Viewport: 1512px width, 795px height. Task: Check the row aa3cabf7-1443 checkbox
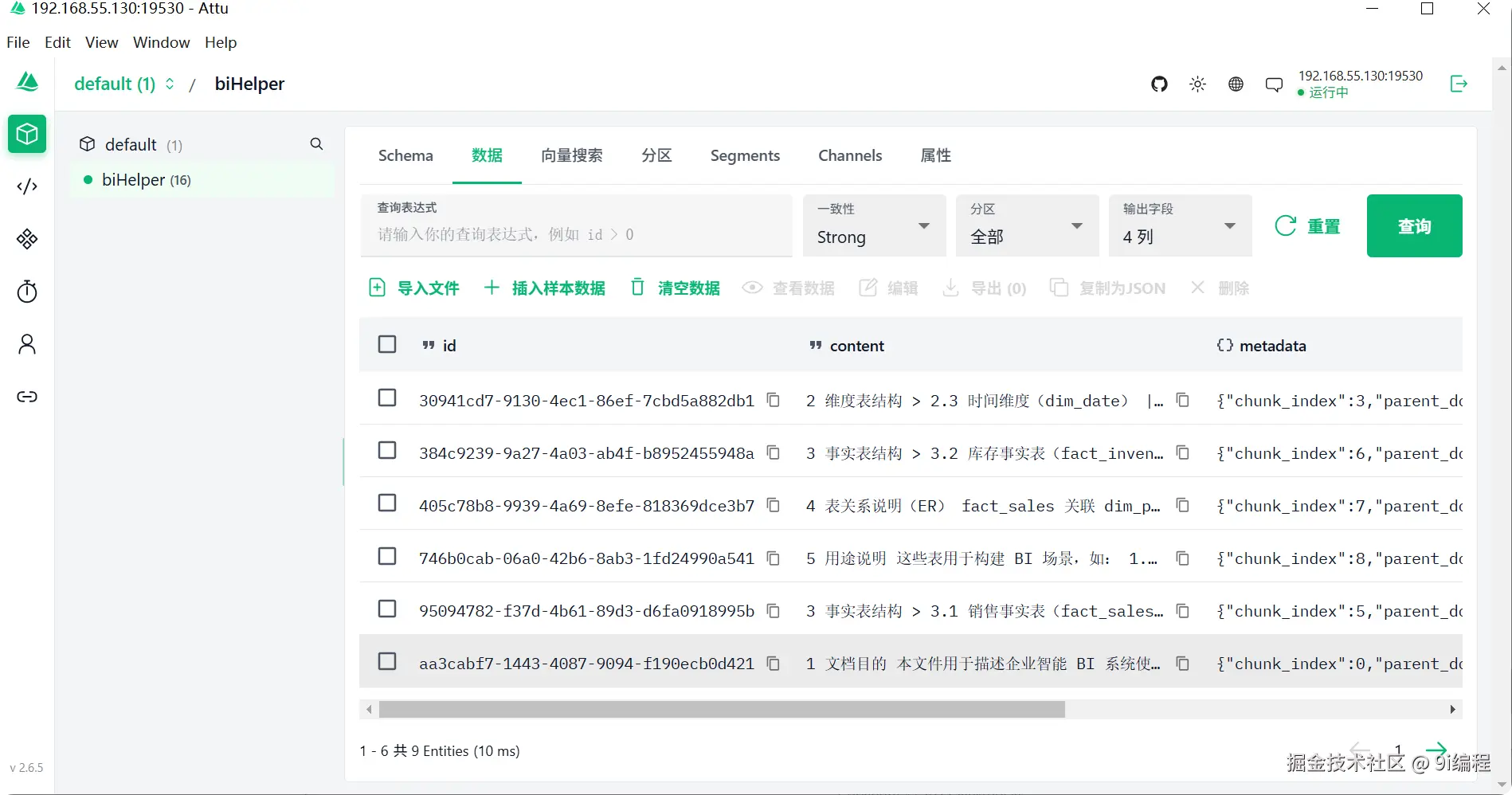[x=387, y=661]
